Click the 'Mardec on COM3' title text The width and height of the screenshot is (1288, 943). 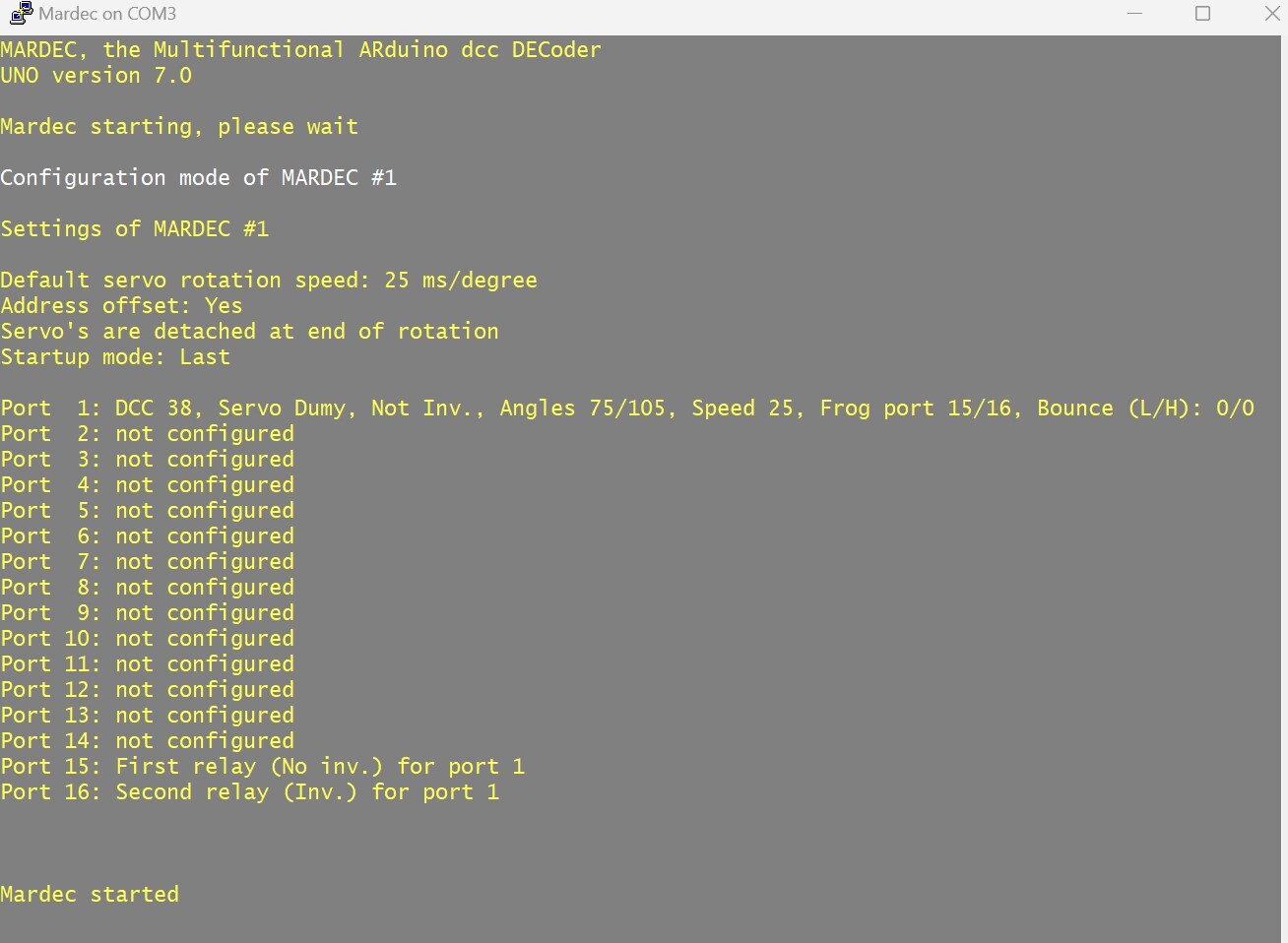pyautogui.click(x=107, y=14)
